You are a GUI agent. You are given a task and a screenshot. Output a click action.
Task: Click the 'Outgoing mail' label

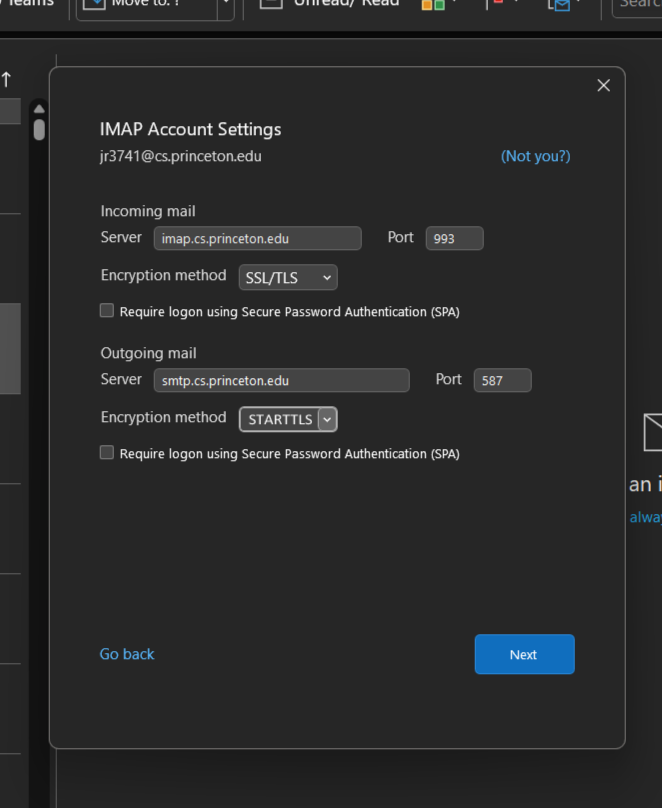point(148,353)
